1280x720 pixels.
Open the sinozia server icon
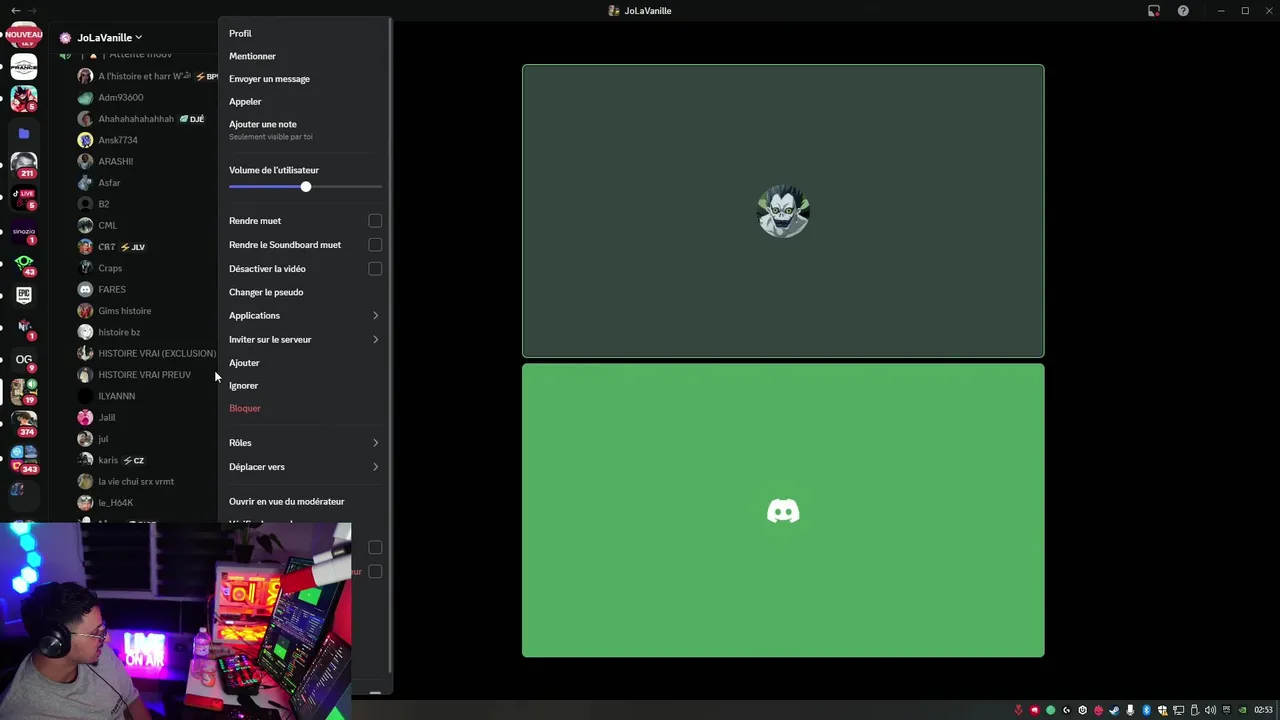coord(24,233)
